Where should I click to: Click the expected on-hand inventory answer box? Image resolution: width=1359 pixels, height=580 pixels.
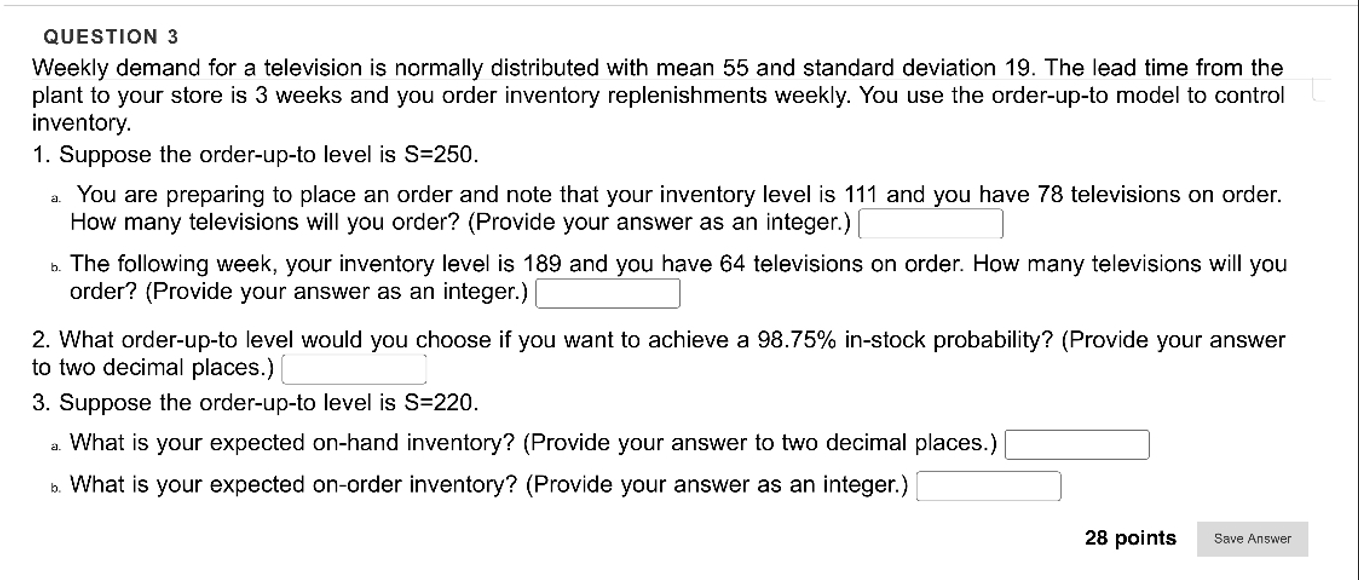click(1078, 443)
